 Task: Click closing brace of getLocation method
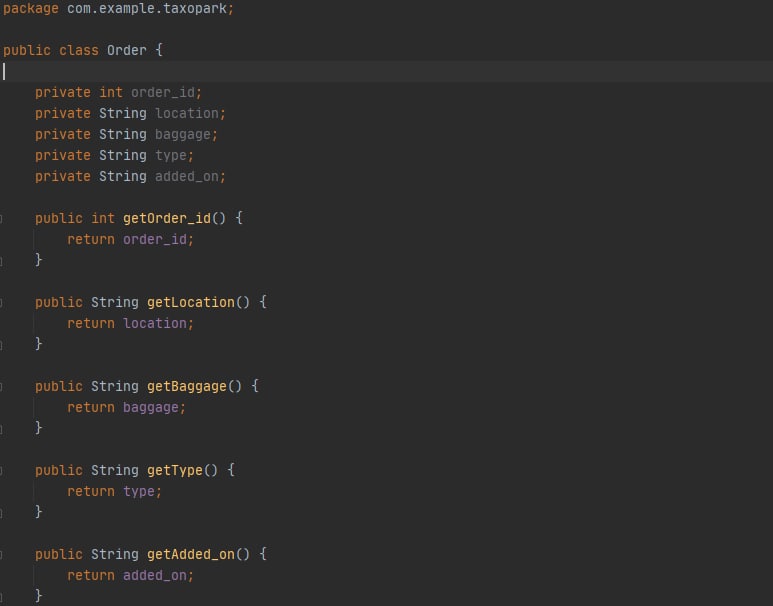pyautogui.click(x=38, y=344)
